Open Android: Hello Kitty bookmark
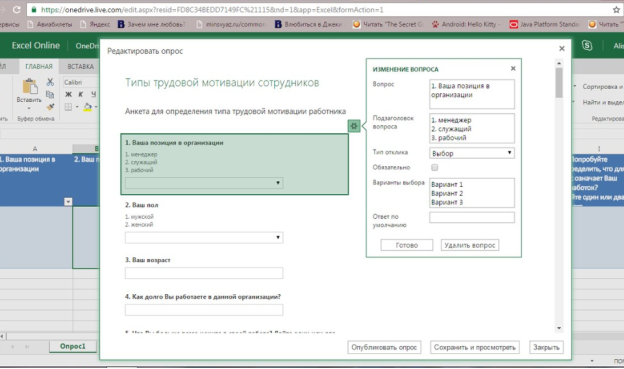 (465, 24)
